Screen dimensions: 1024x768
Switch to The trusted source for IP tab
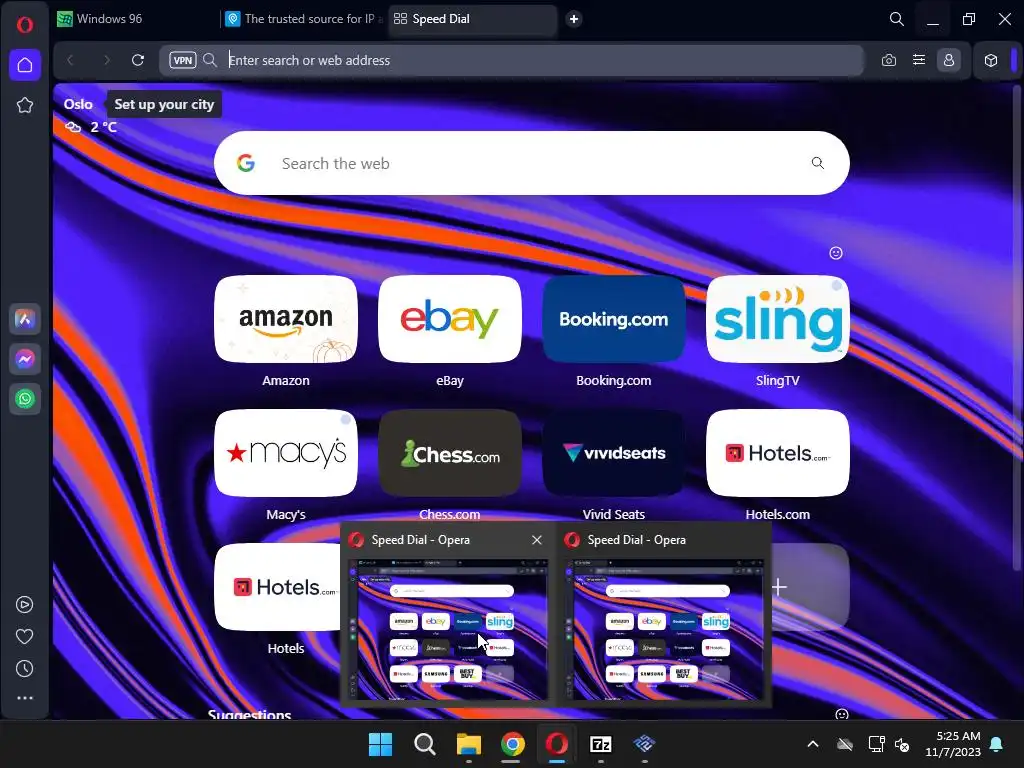(304, 19)
